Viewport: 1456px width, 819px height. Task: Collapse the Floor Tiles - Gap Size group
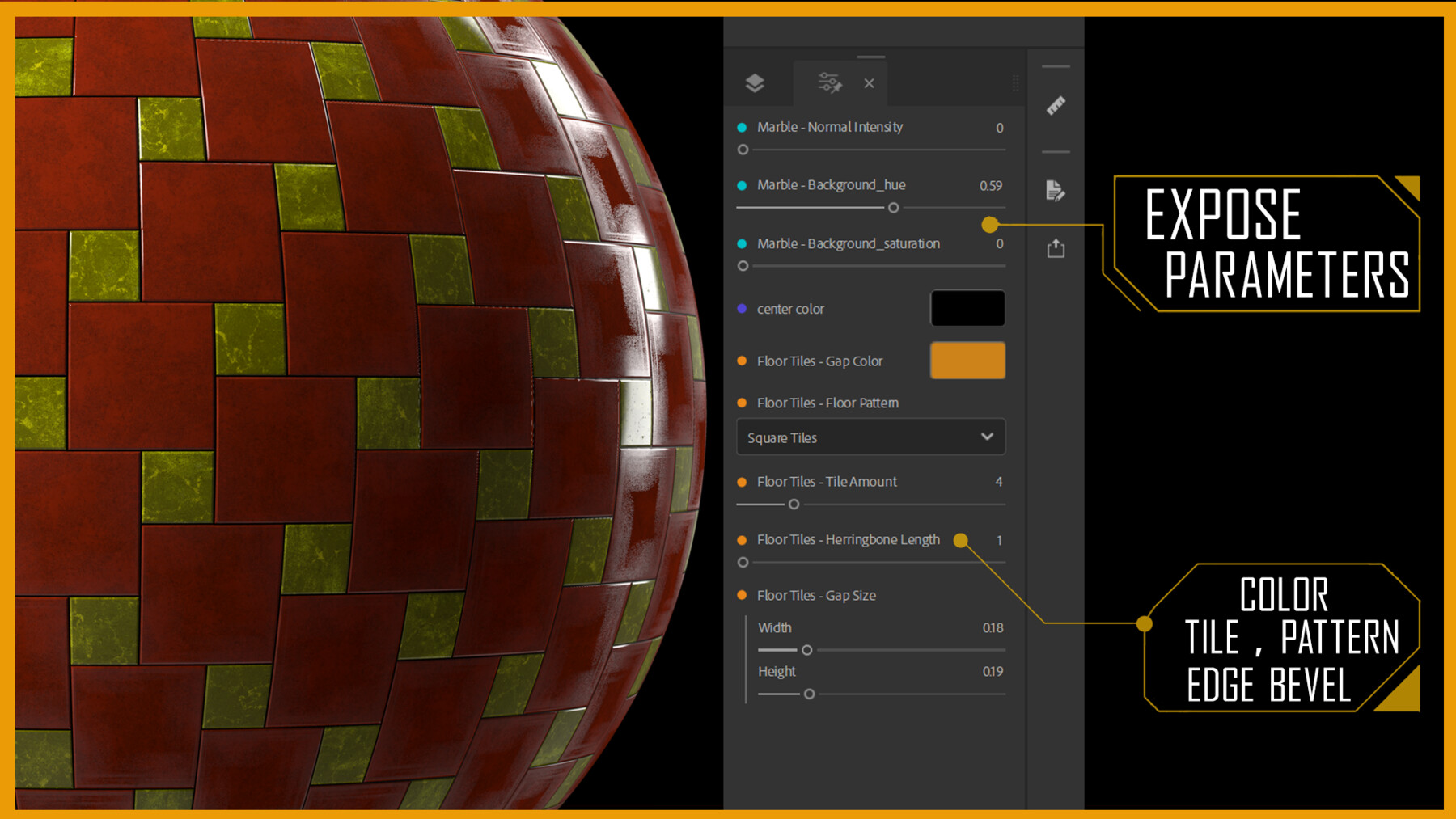pos(742,595)
